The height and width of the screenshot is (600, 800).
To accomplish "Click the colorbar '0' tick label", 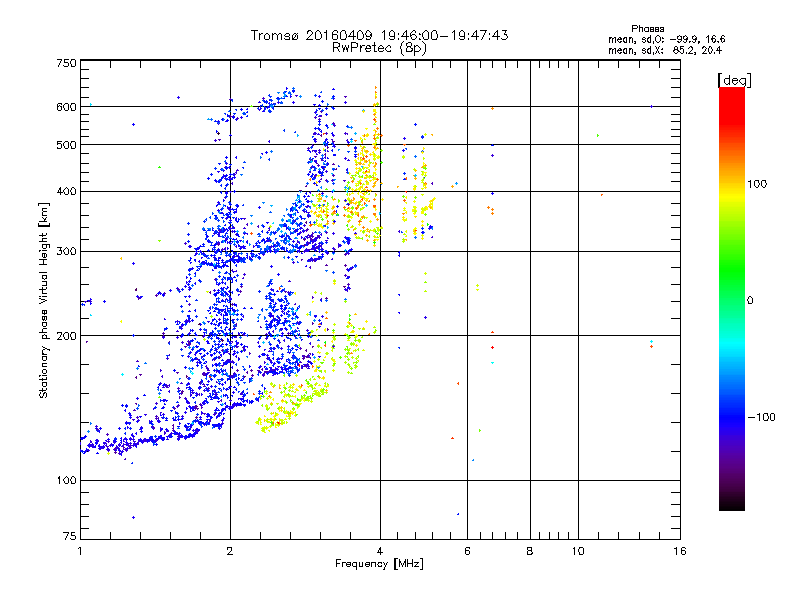I will (750, 301).
